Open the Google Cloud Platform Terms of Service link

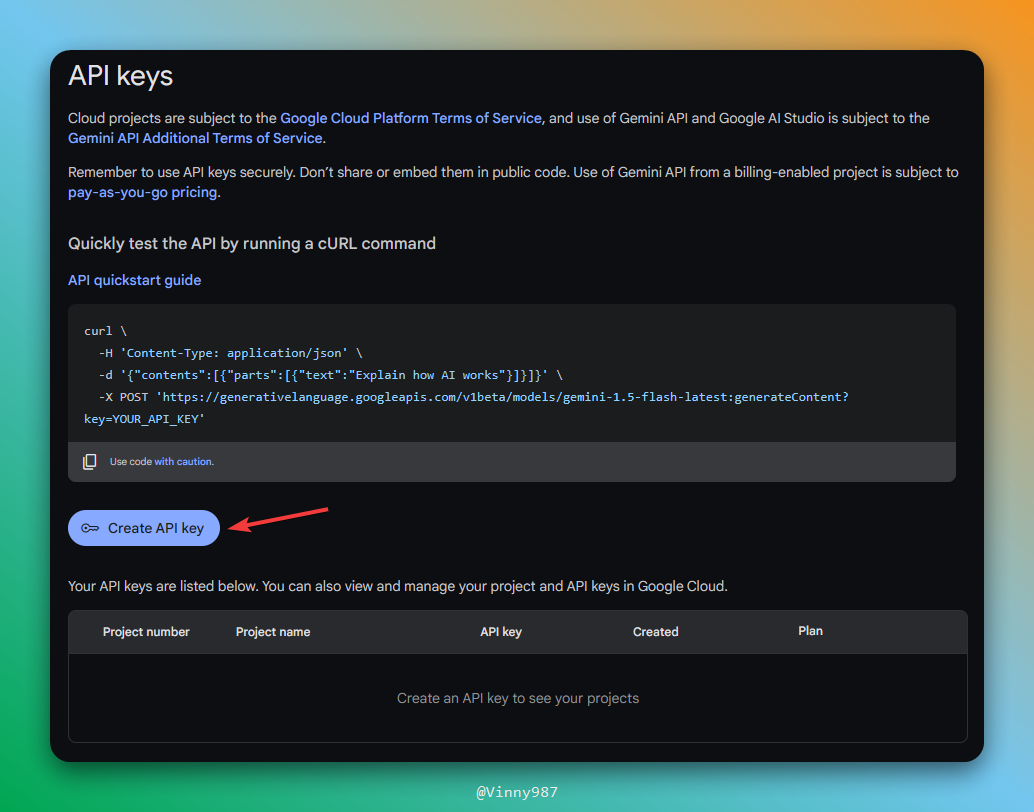411,118
